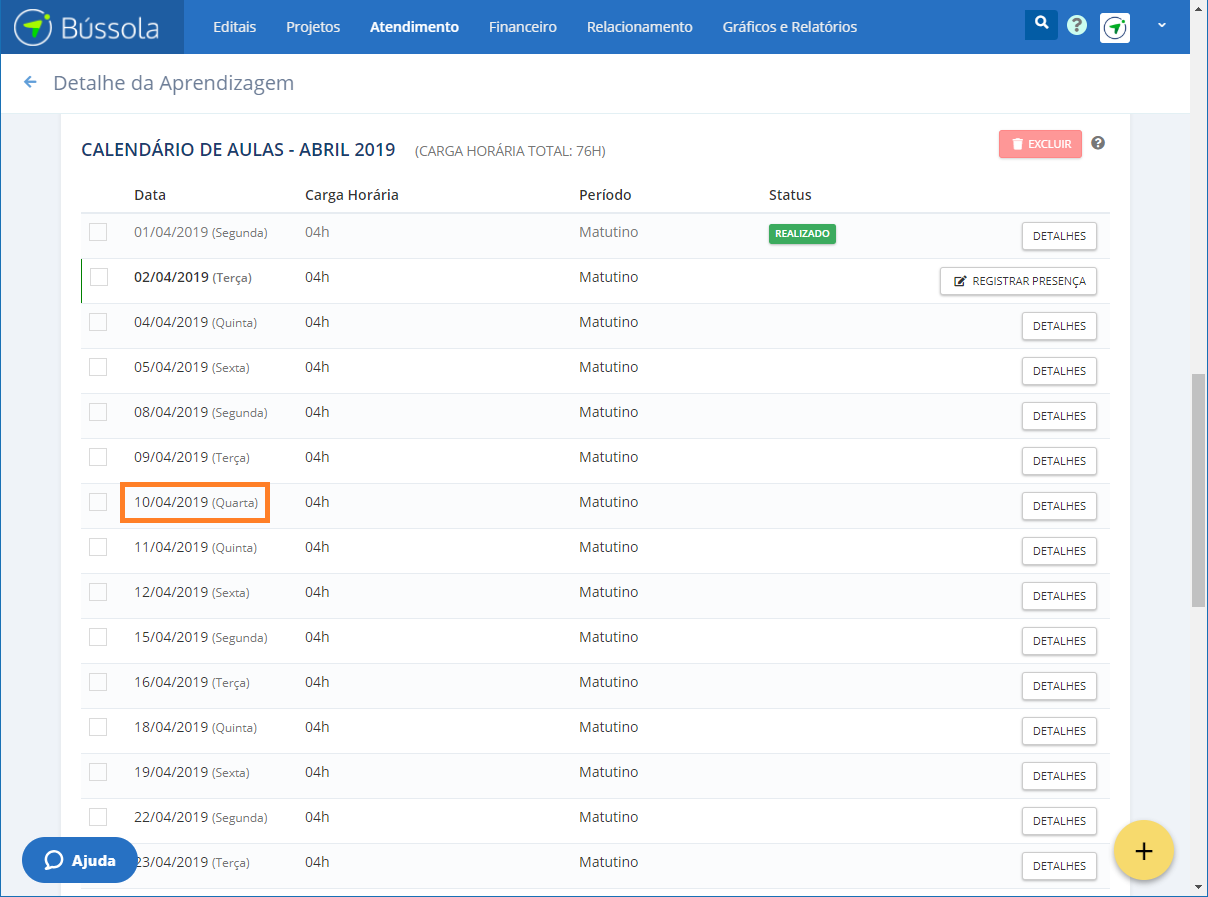Tick the checkbox for 16/04/2019 (Terça)
This screenshot has width=1208, height=897.
(98, 682)
